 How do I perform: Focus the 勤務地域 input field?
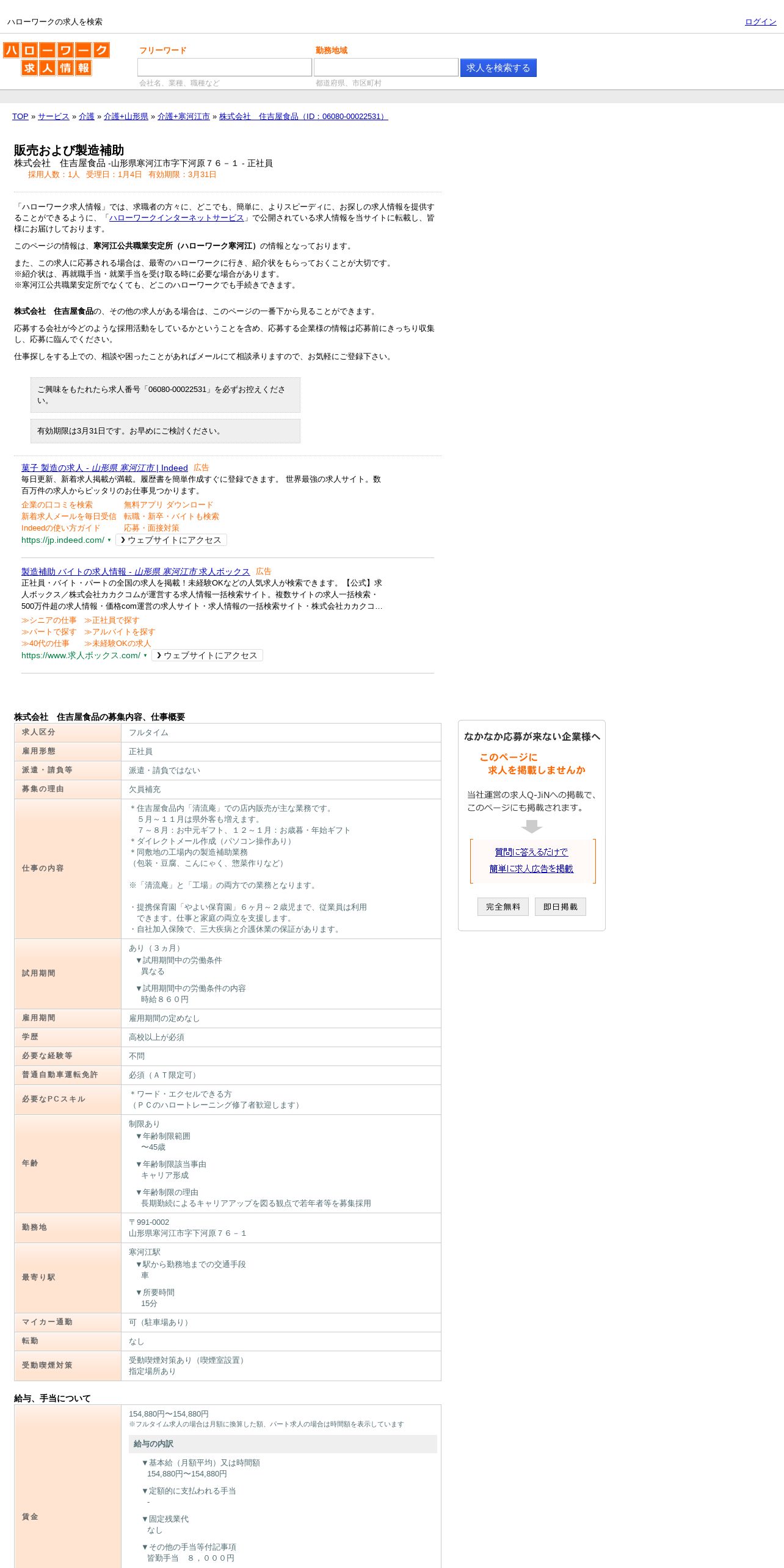pyautogui.click(x=386, y=67)
